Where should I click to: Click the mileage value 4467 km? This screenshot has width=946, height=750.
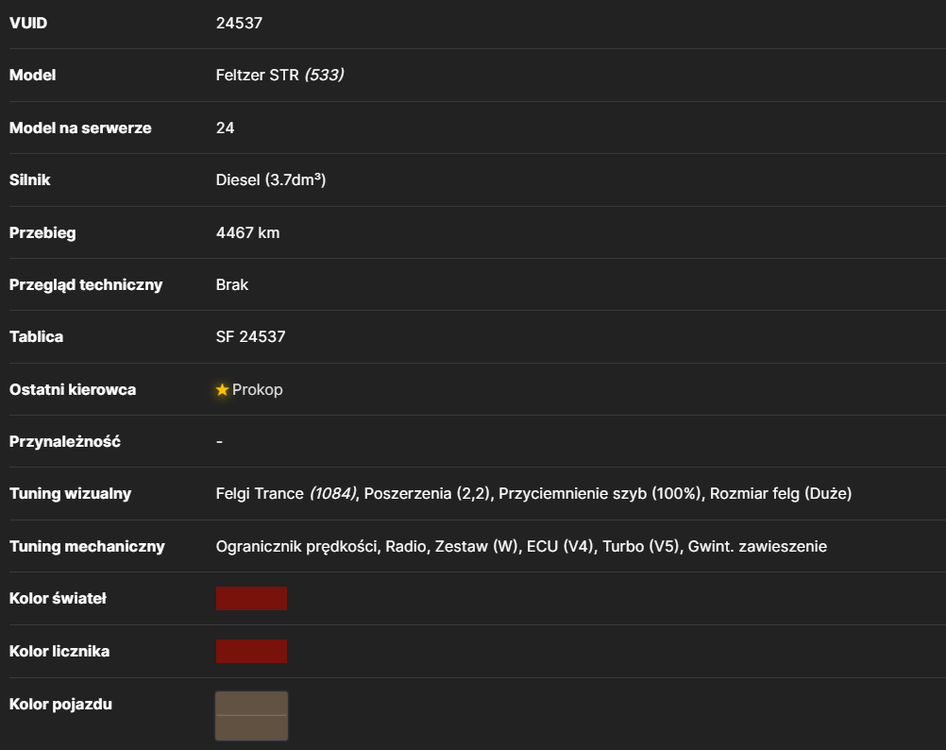pyautogui.click(x=247, y=233)
